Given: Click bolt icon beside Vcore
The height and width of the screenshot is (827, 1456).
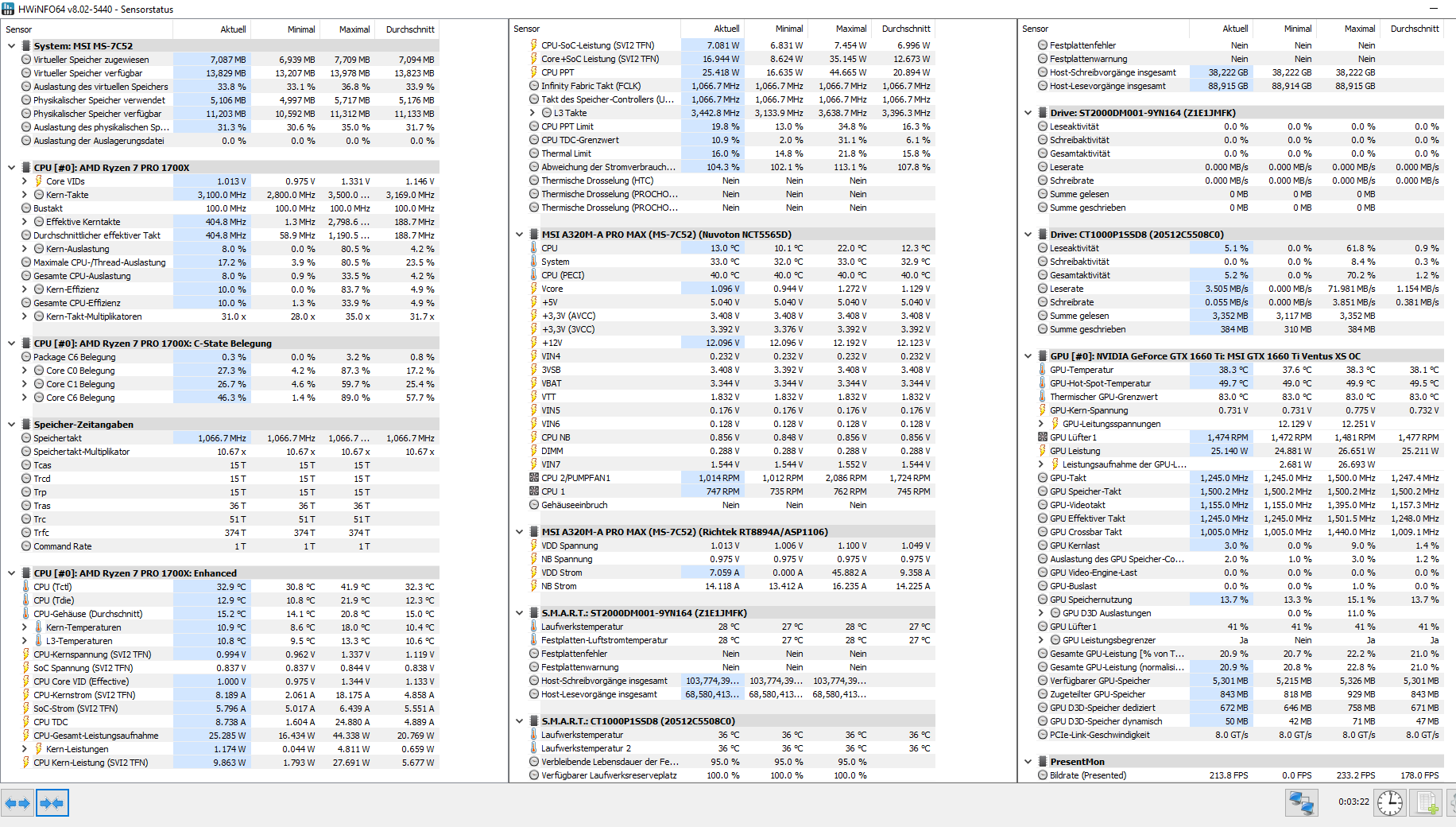Looking at the screenshot, I should click(534, 289).
